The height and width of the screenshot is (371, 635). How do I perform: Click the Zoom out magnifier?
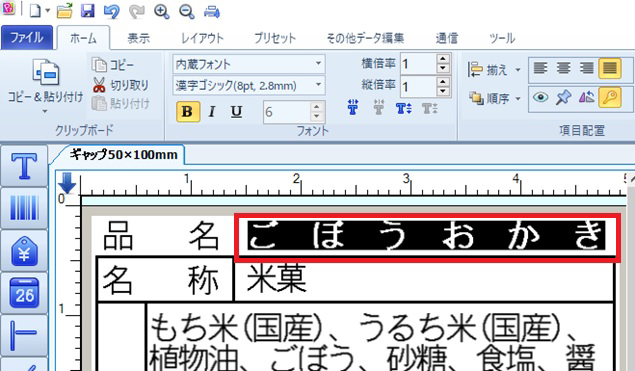[187, 11]
